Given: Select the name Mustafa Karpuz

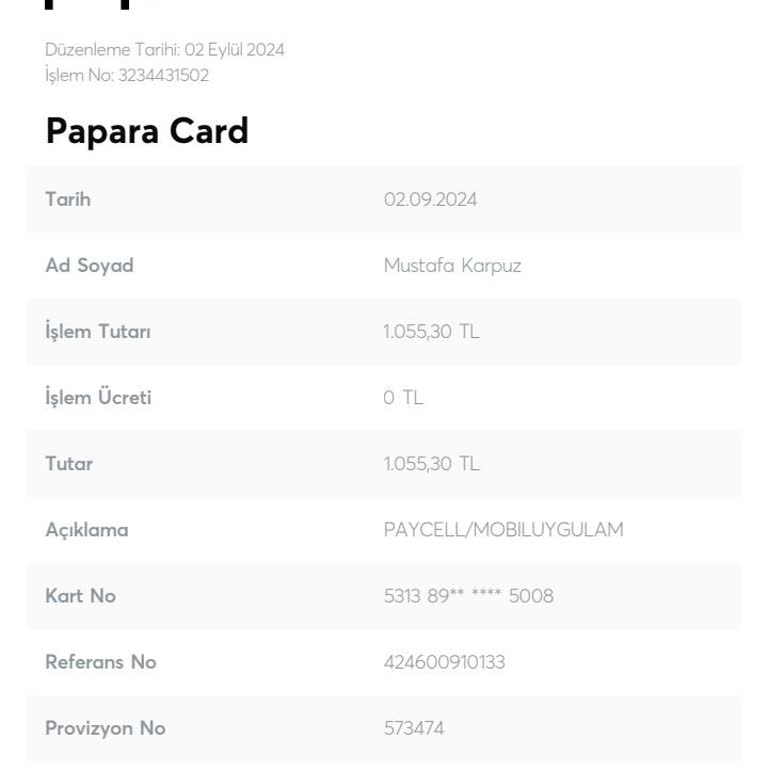Looking at the screenshot, I should pyautogui.click(x=452, y=265).
